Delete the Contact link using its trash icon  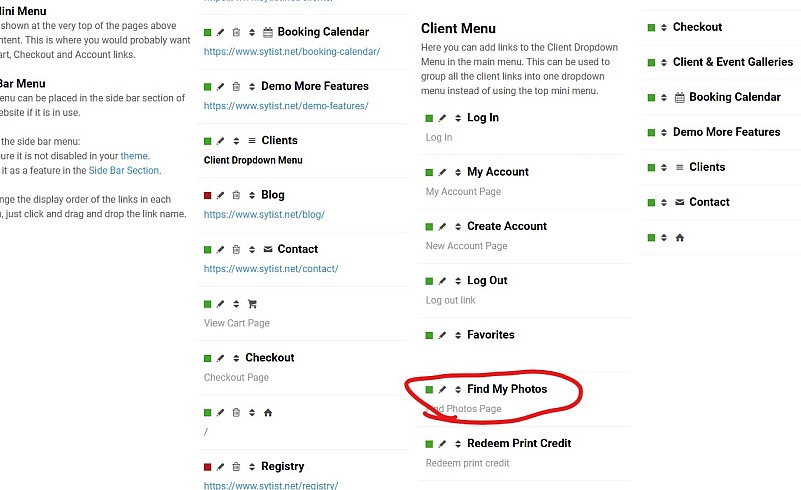pyautogui.click(x=236, y=249)
